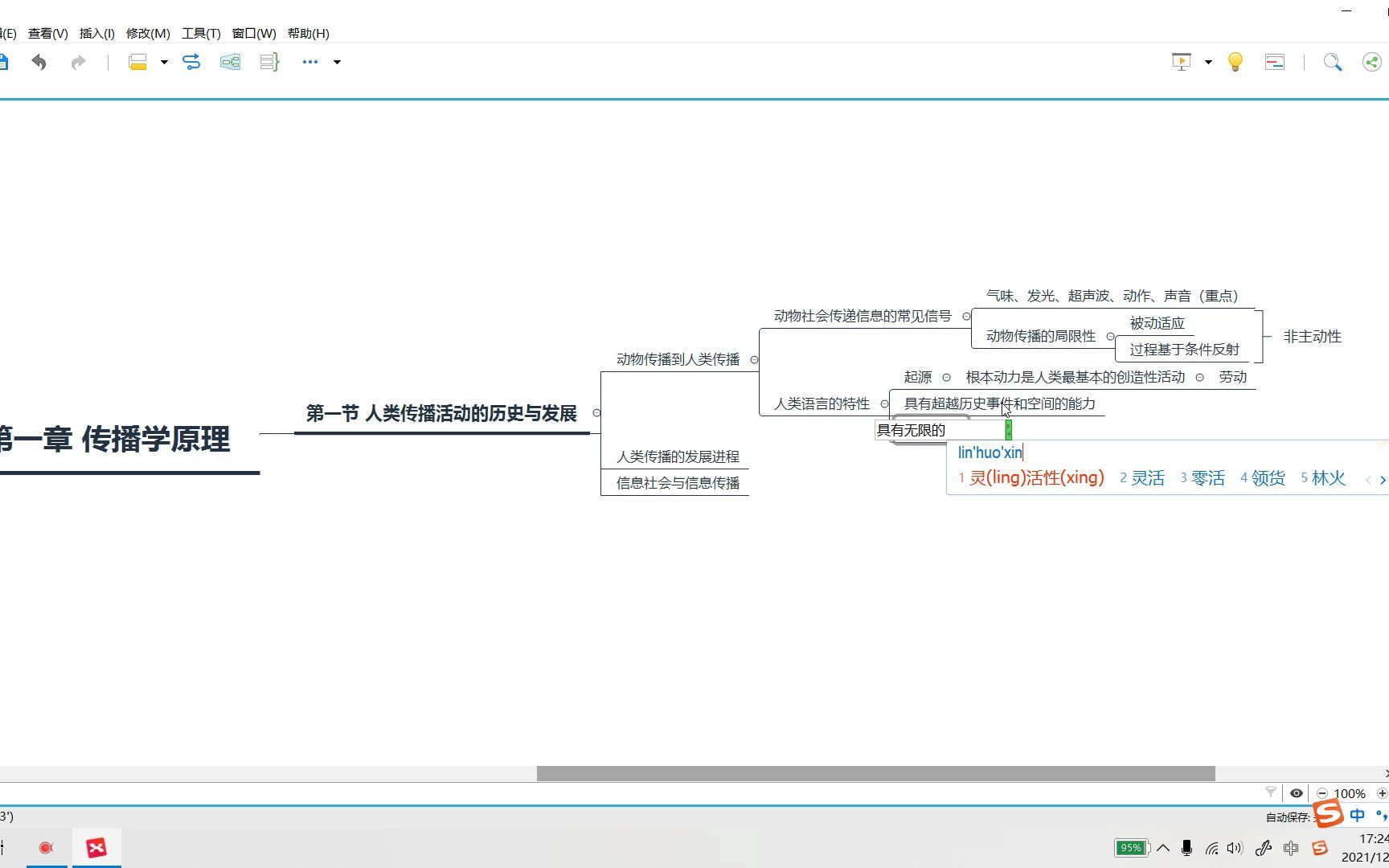
Task: Collapse the 动物社会传递信息的常见信号 subtopics
Action: point(966,316)
